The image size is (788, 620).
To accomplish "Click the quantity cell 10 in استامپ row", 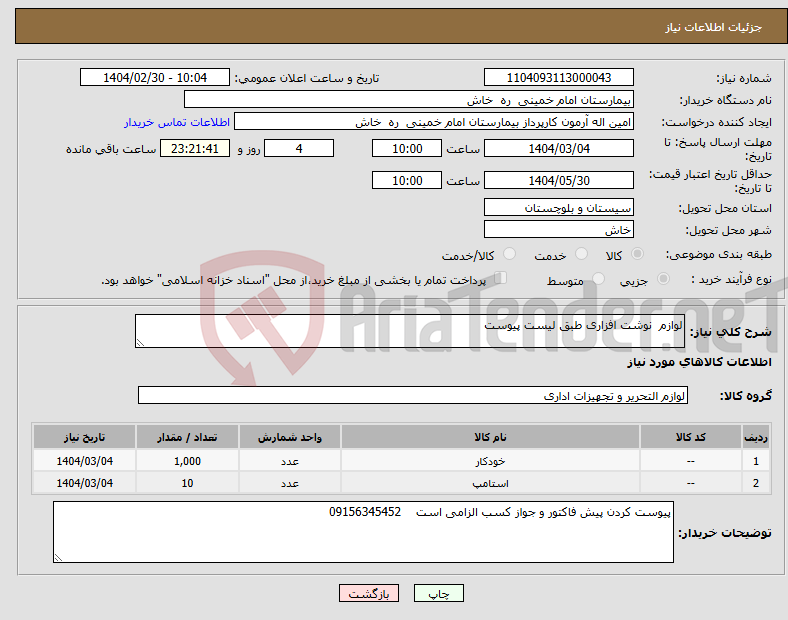I will coord(187,483).
